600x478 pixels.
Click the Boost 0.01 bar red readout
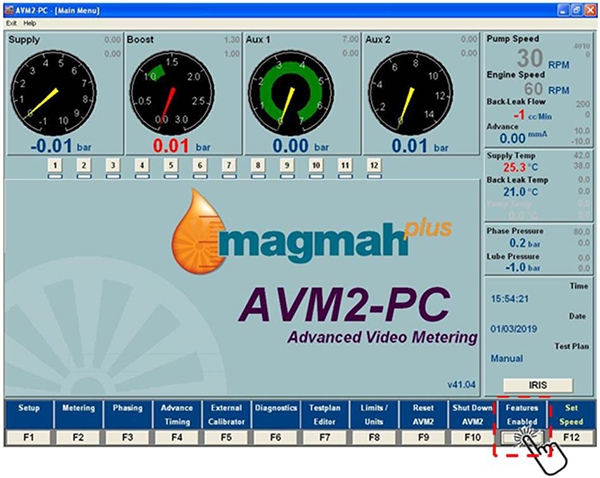[x=182, y=146]
